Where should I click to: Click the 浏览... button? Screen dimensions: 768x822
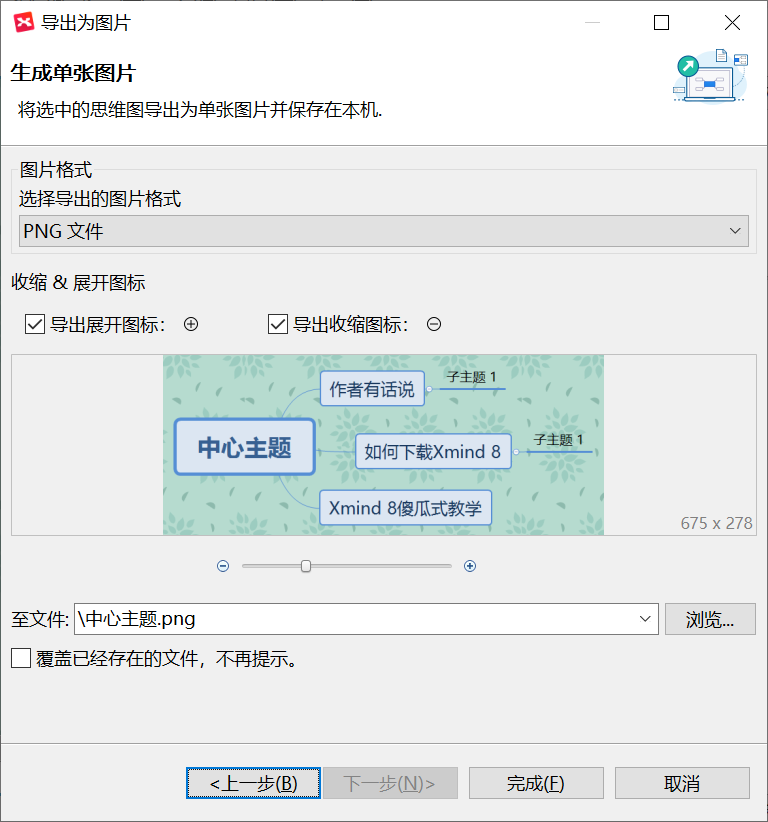(x=710, y=619)
